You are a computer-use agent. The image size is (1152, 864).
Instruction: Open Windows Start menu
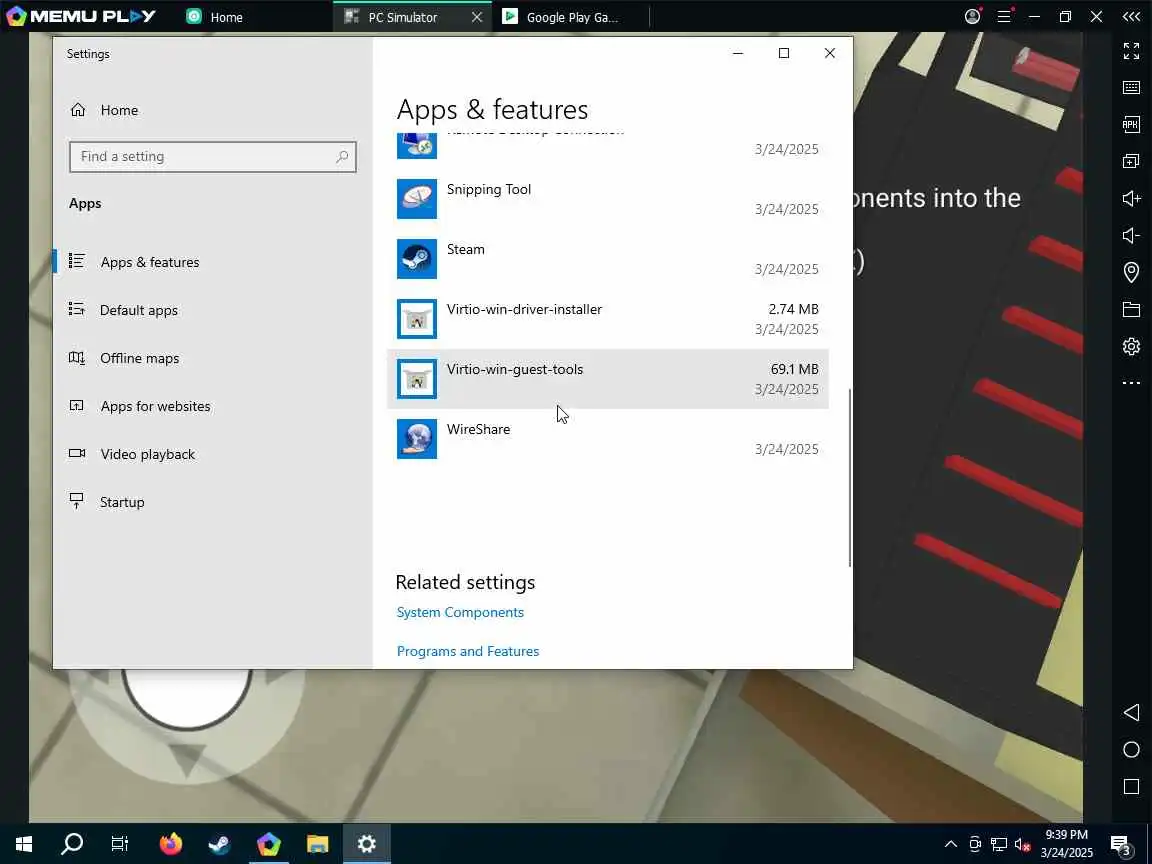click(24, 843)
